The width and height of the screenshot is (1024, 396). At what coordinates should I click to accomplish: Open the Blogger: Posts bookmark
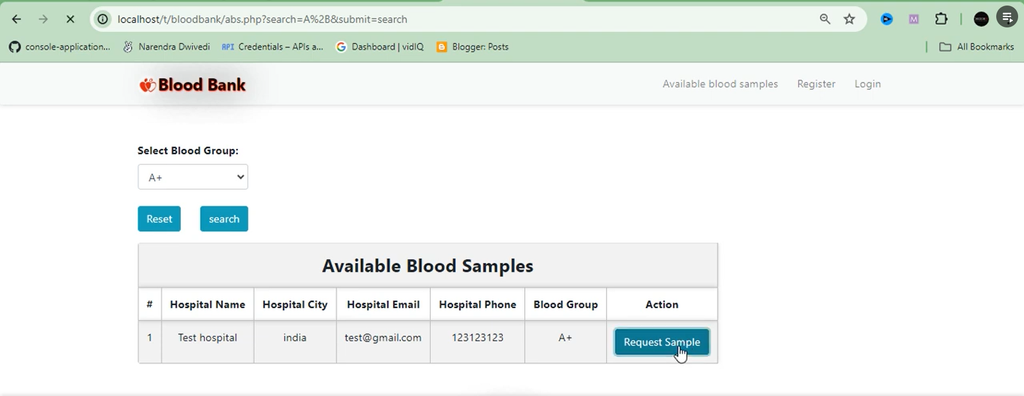coord(472,46)
